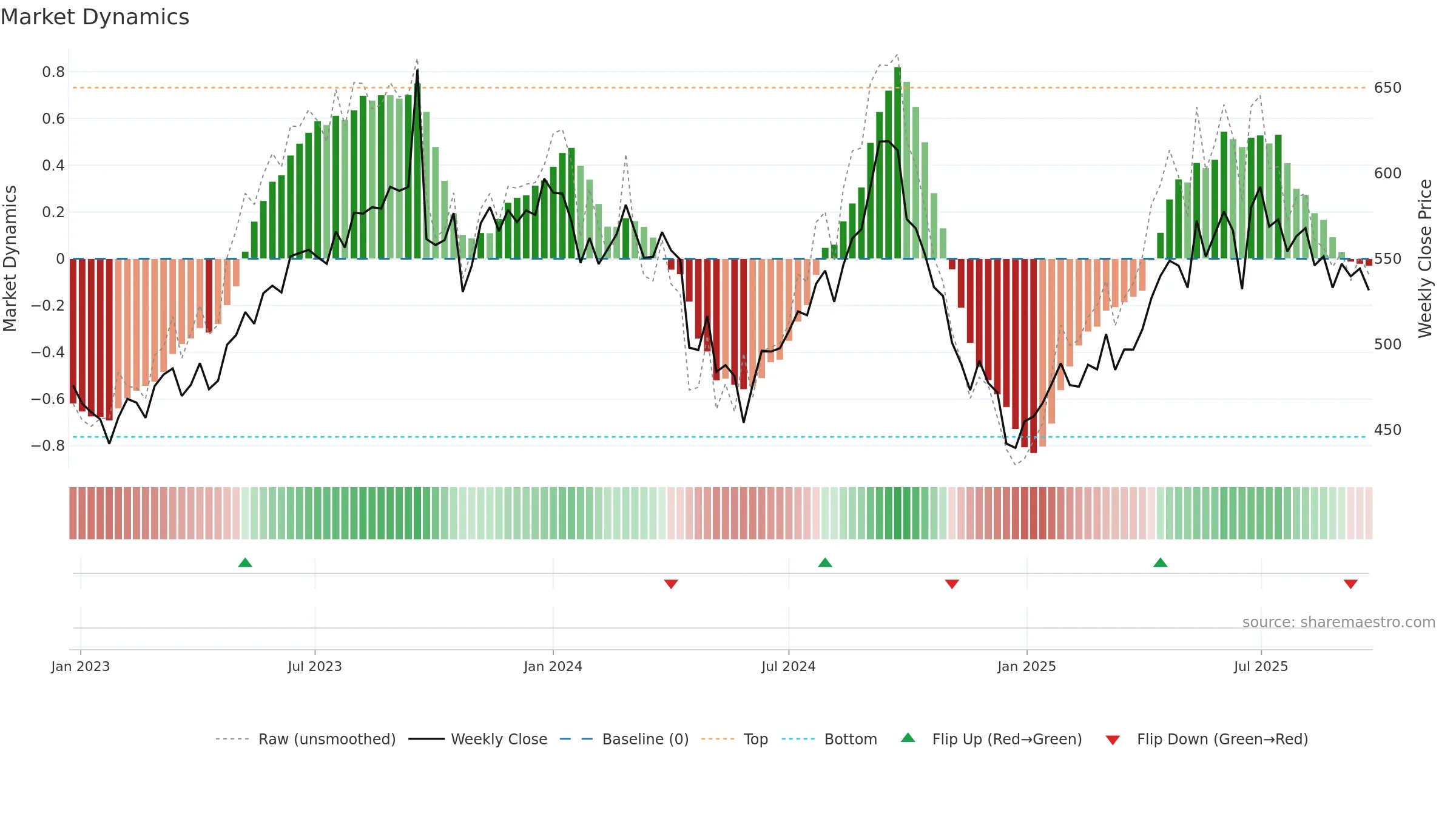This screenshot has width=1456, height=819.
Task: Click the −0.4 left axis tick label
Action: (x=48, y=352)
